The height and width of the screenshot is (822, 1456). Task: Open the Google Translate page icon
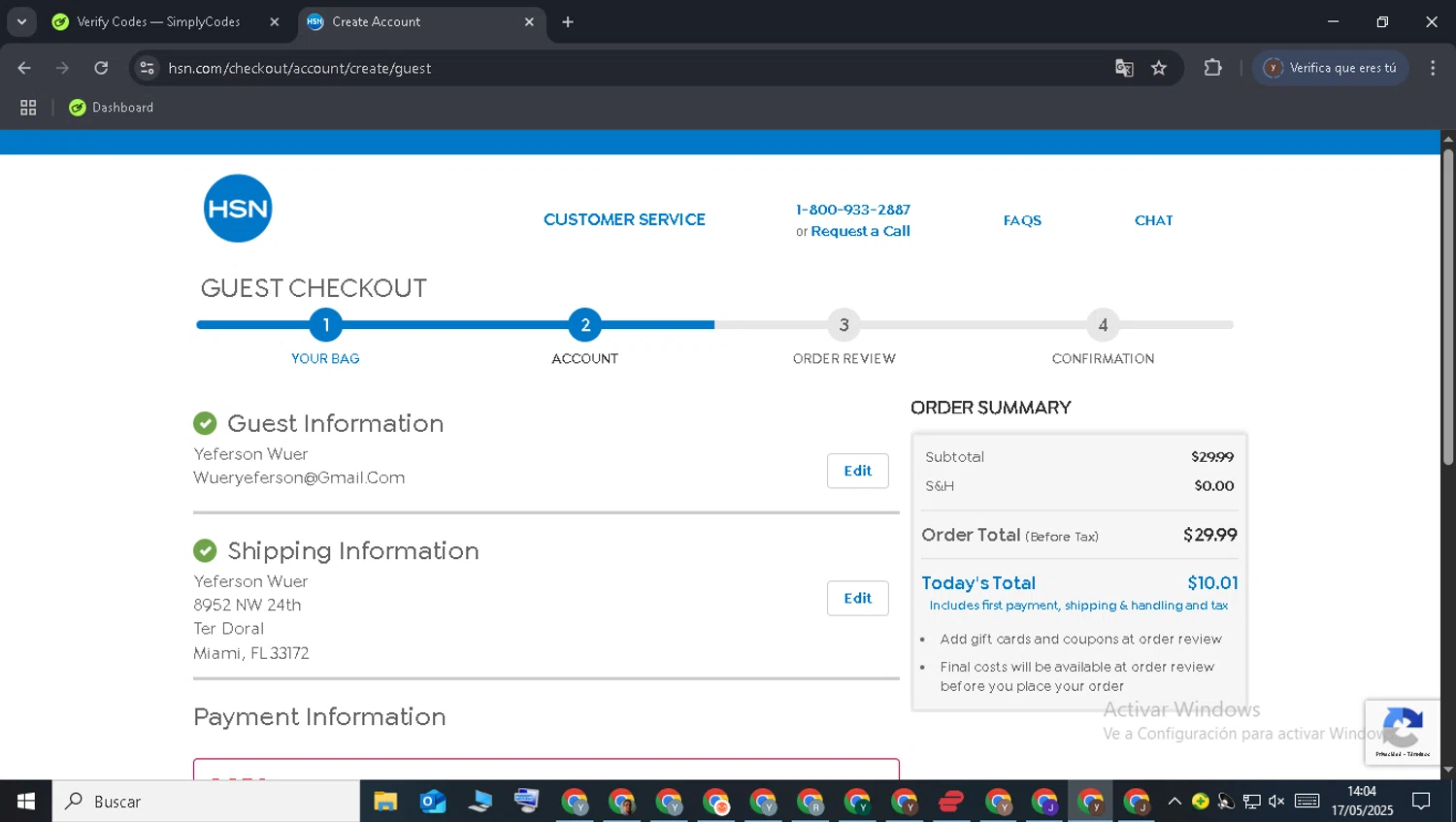point(1124,68)
